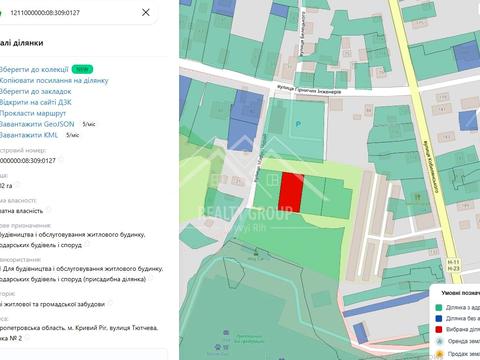
Task: Select 'Зберегти до закладок' link
Action: click(x=35, y=91)
